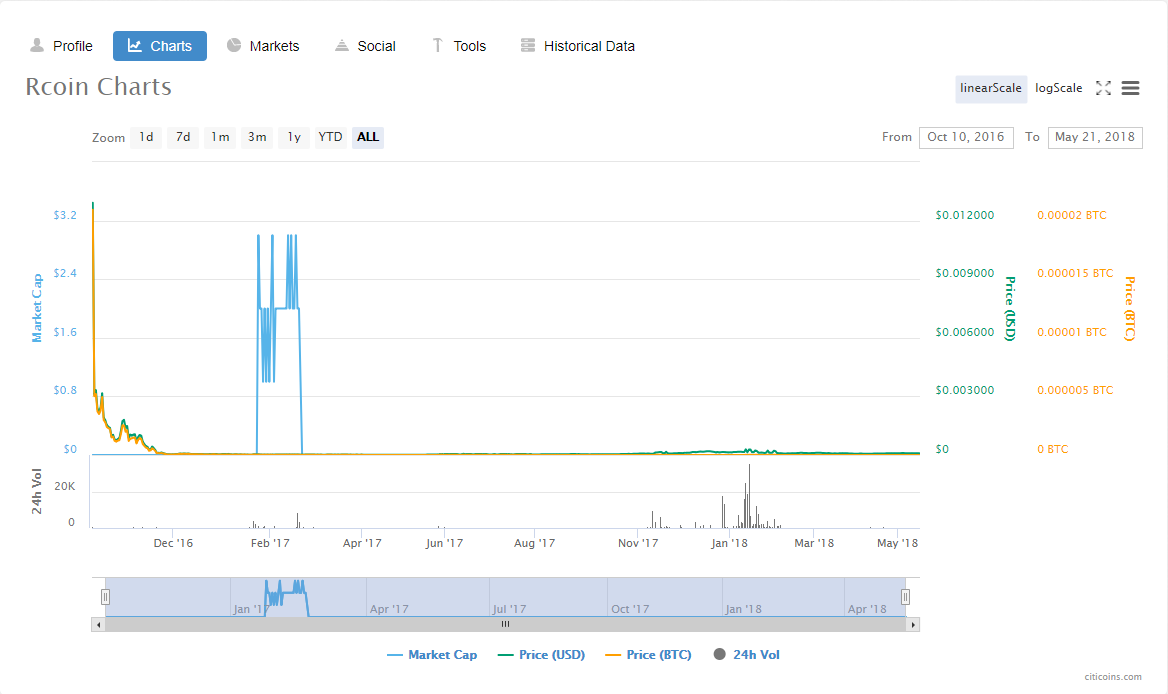Open the From date picker
Screen dimensions: 1168x694
pos(966,137)
